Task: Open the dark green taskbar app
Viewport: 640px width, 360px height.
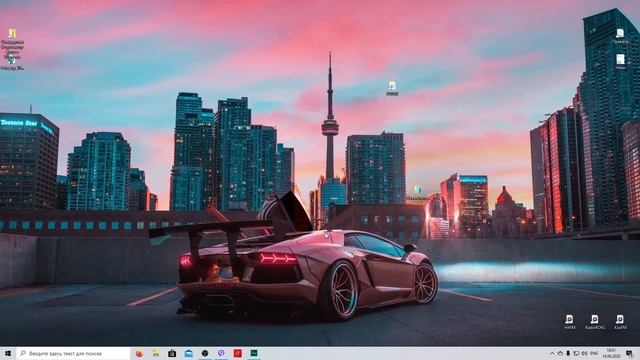Action: pyautogui.click(x=254, y=353)
